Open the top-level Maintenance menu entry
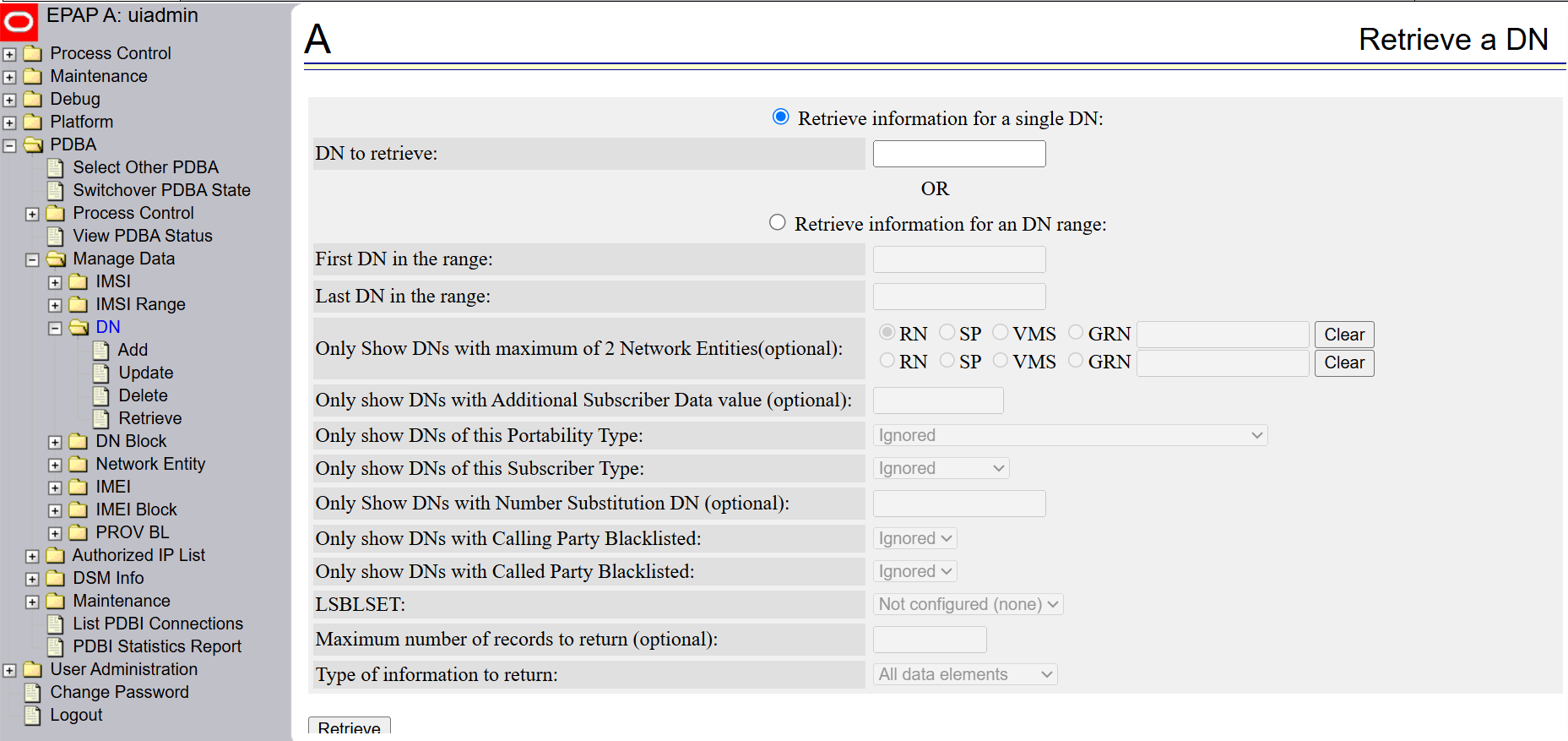 pos(99,76)
